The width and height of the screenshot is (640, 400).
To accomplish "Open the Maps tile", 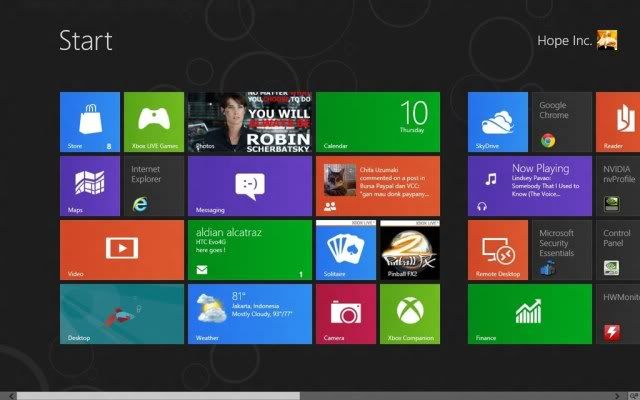I will point(90,186).
